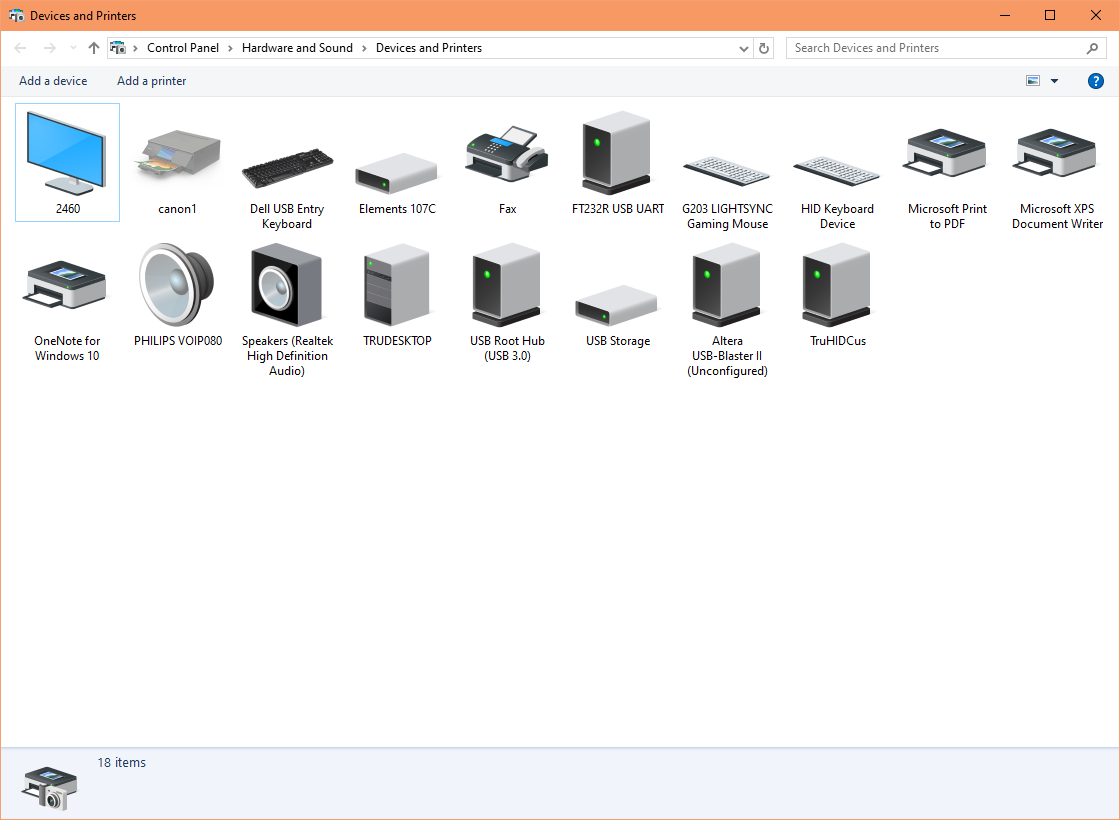Expand the chevron after Control Panel
Screen dimensions: 1120x820
click(230, 48)
